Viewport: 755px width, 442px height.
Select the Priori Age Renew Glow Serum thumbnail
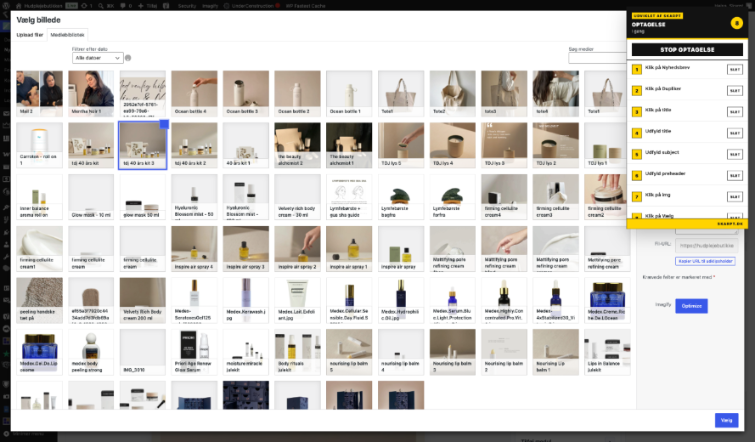click(195, 352)
